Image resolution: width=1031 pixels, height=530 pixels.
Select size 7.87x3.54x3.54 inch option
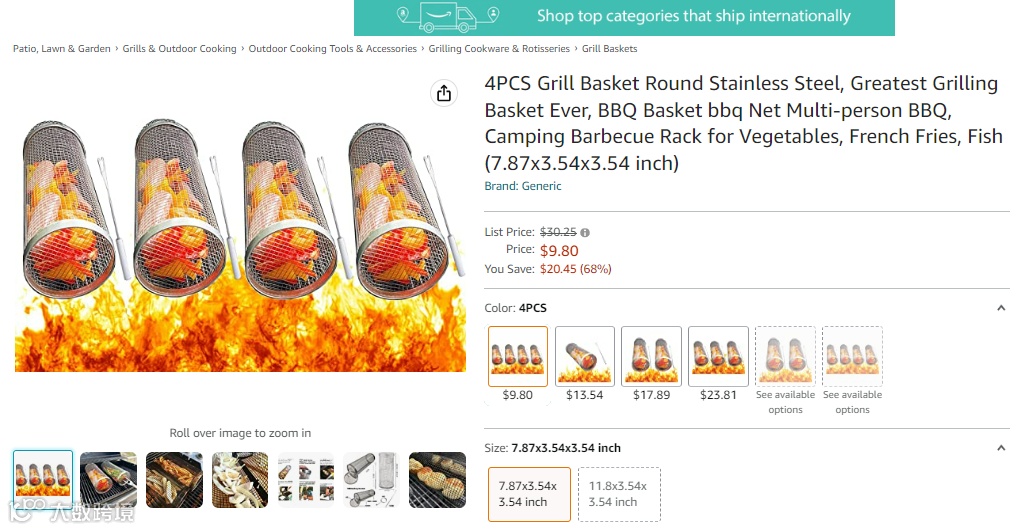click(529, 494)
